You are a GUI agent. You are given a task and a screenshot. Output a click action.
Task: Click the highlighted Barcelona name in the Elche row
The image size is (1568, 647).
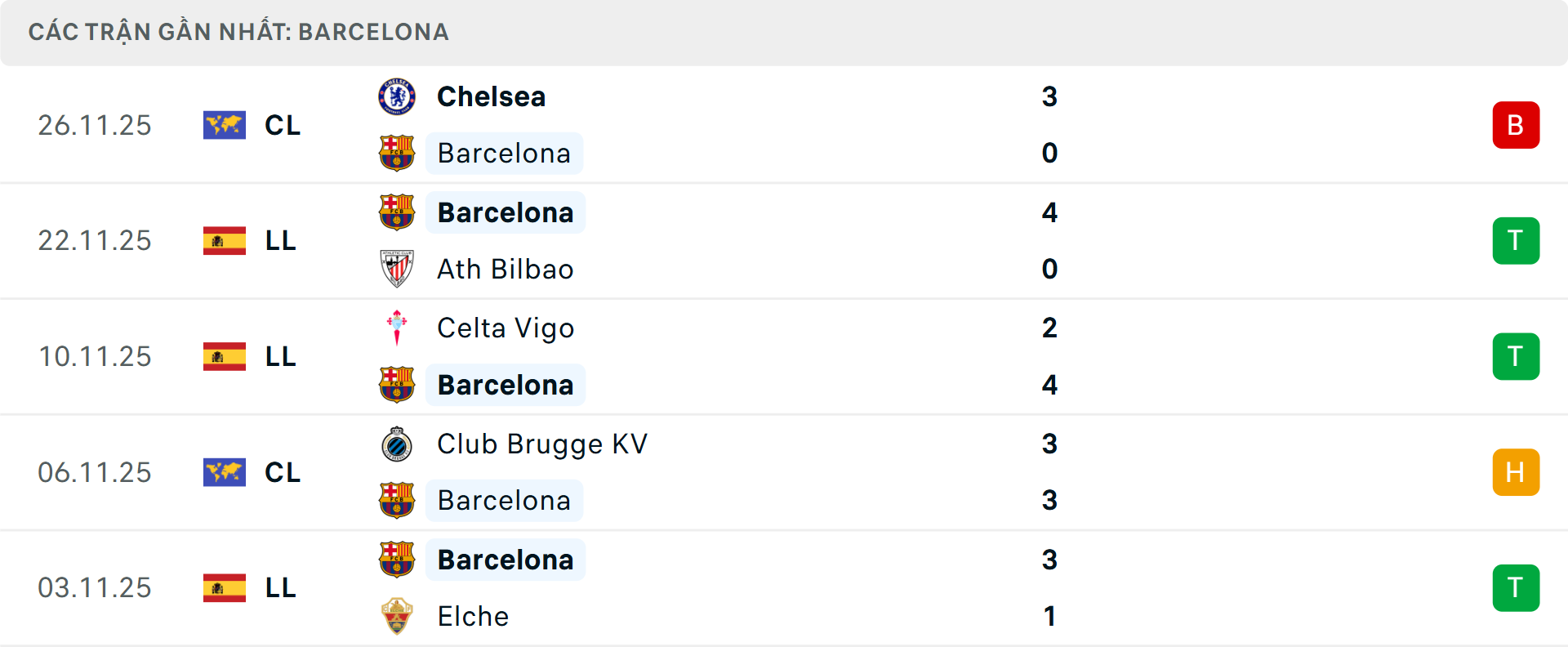506,560
